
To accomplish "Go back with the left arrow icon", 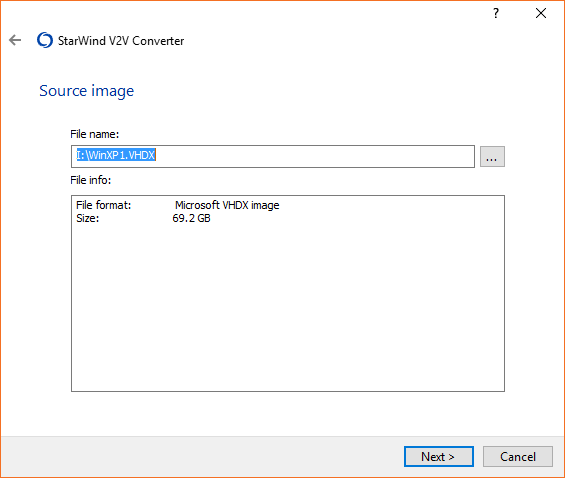I will [15, 40].
